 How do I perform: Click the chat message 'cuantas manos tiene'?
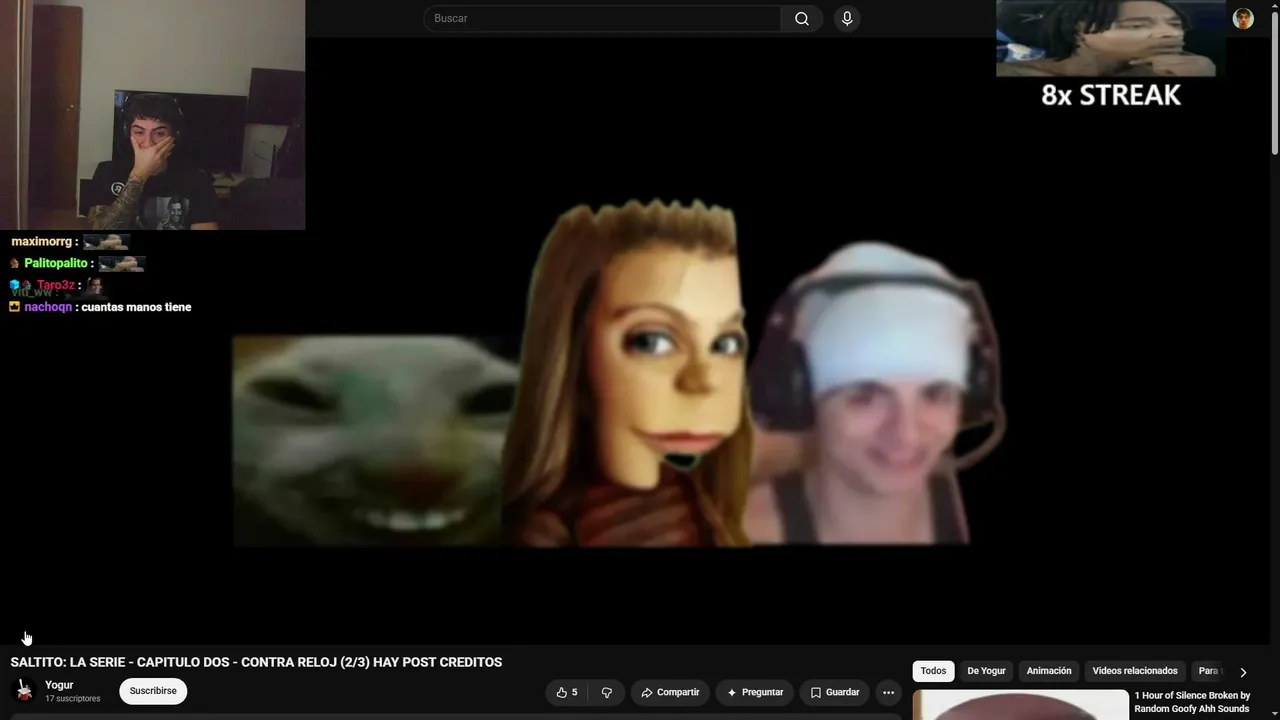click(136, 307)
